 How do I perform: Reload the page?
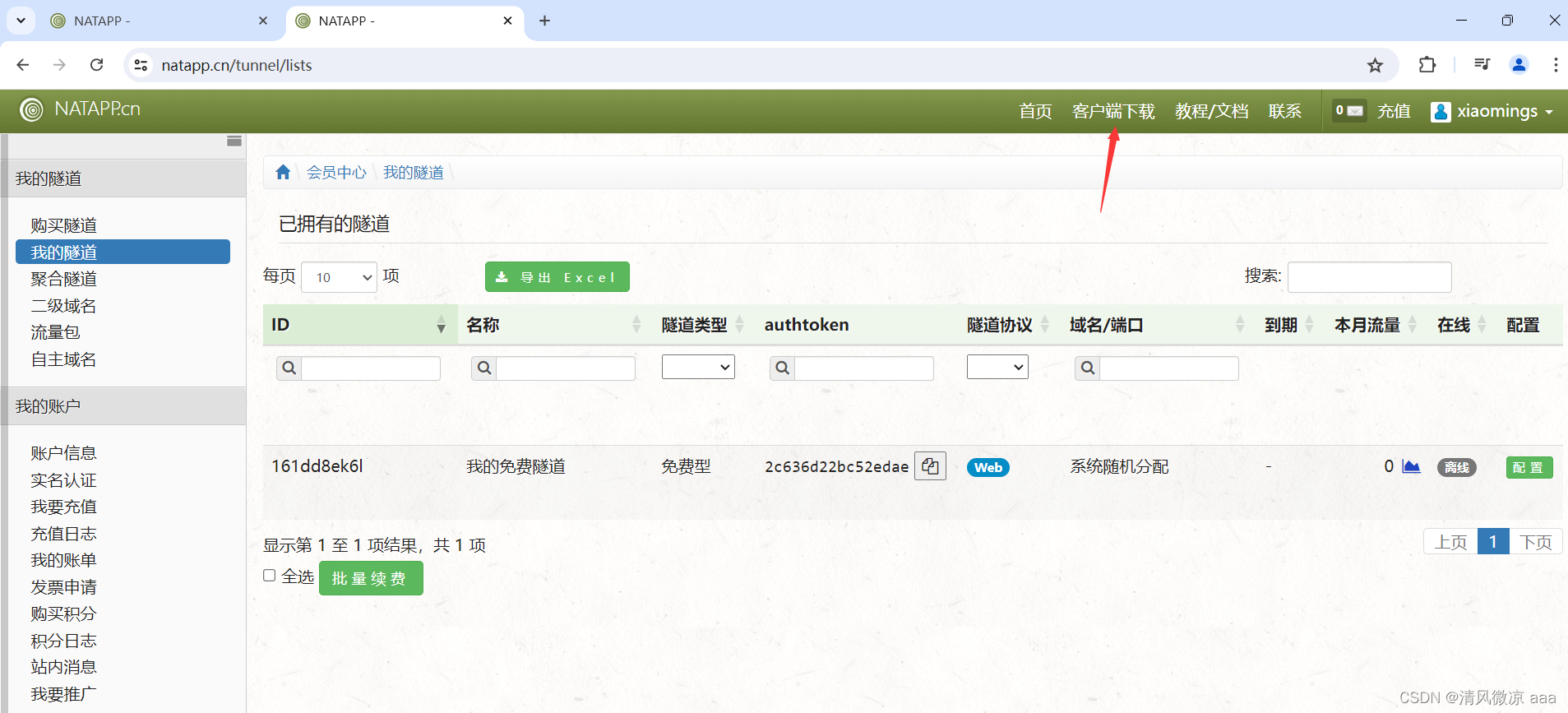coord(96,65)
